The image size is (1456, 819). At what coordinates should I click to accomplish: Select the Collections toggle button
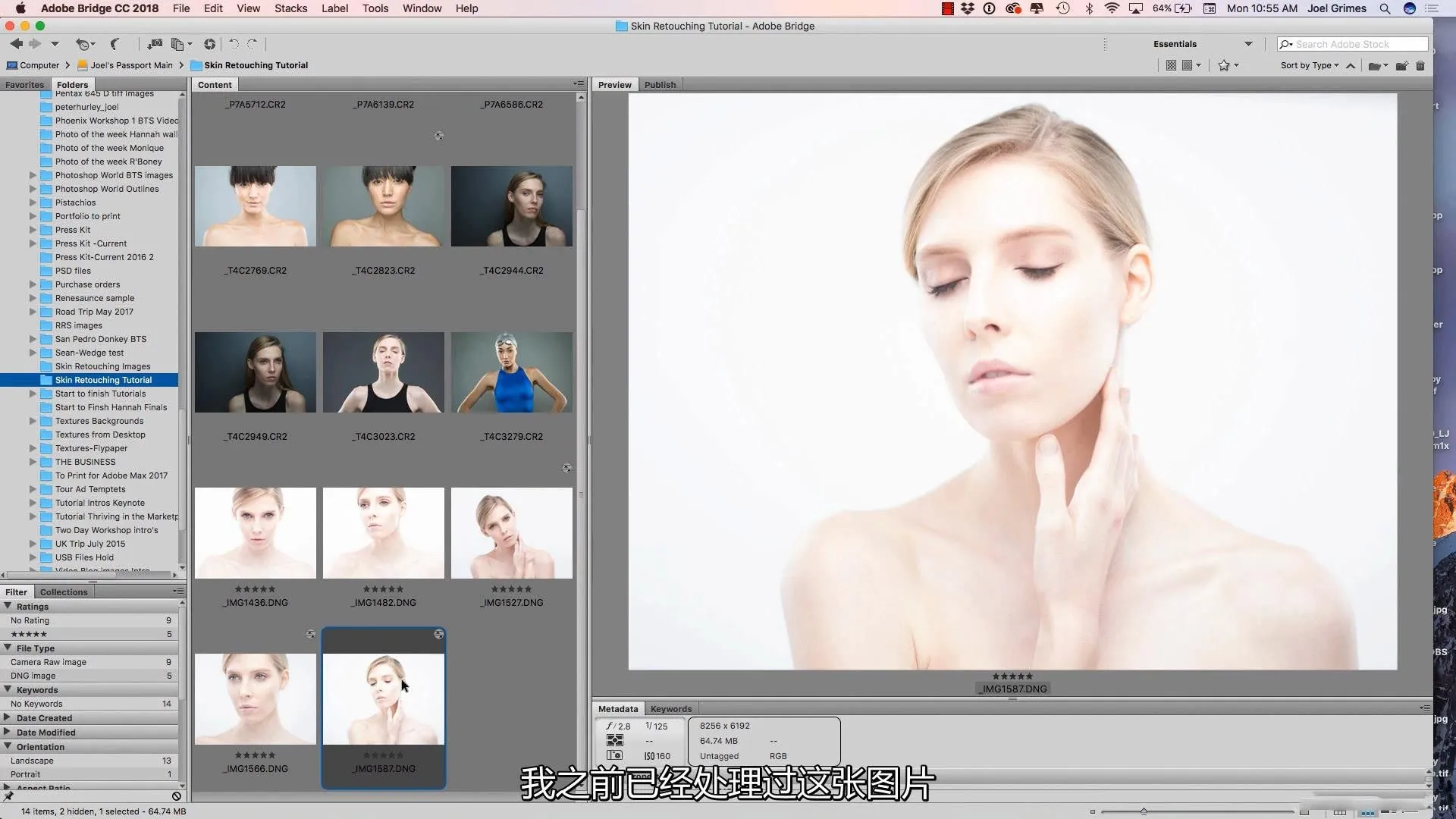pos(62,591)
